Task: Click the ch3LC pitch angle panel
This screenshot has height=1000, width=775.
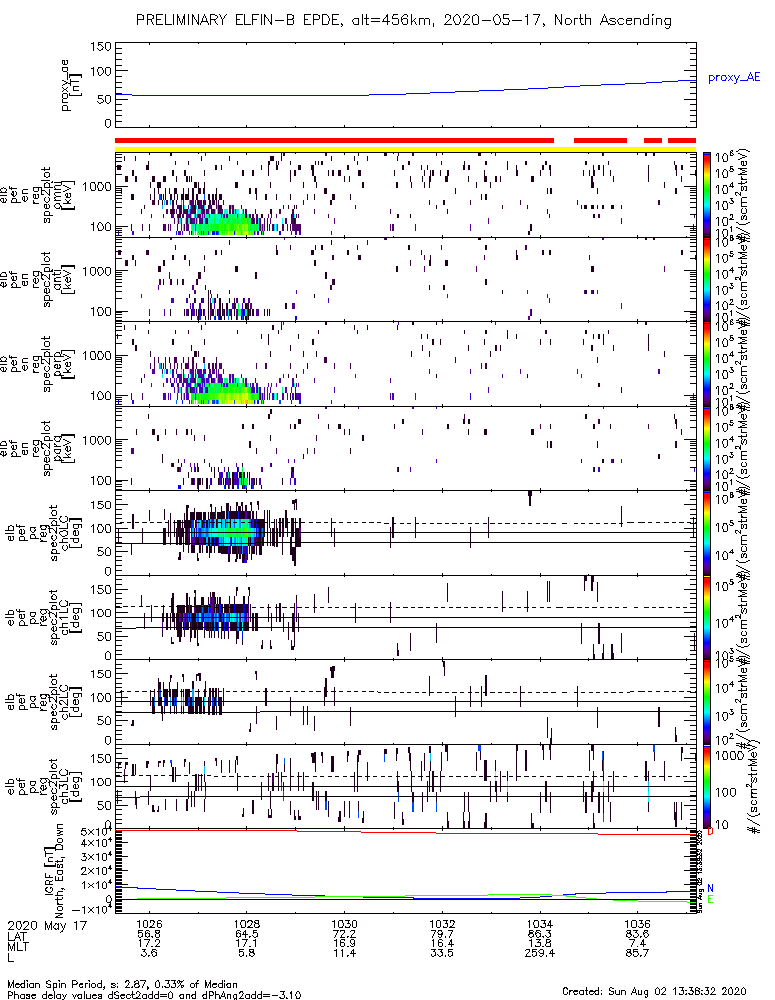Action: [405, 786]
